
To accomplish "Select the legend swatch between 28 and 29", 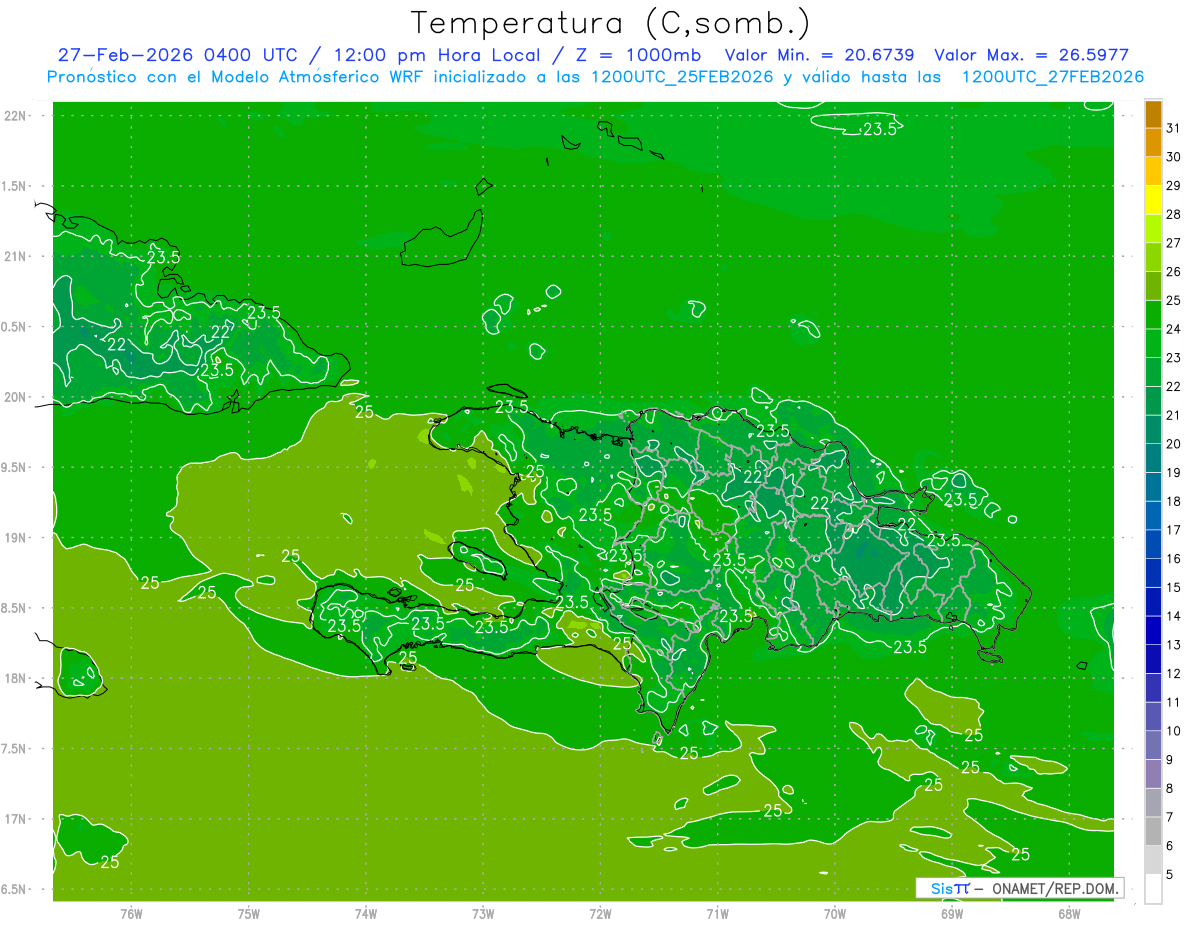I will [x=1154, y=201].
